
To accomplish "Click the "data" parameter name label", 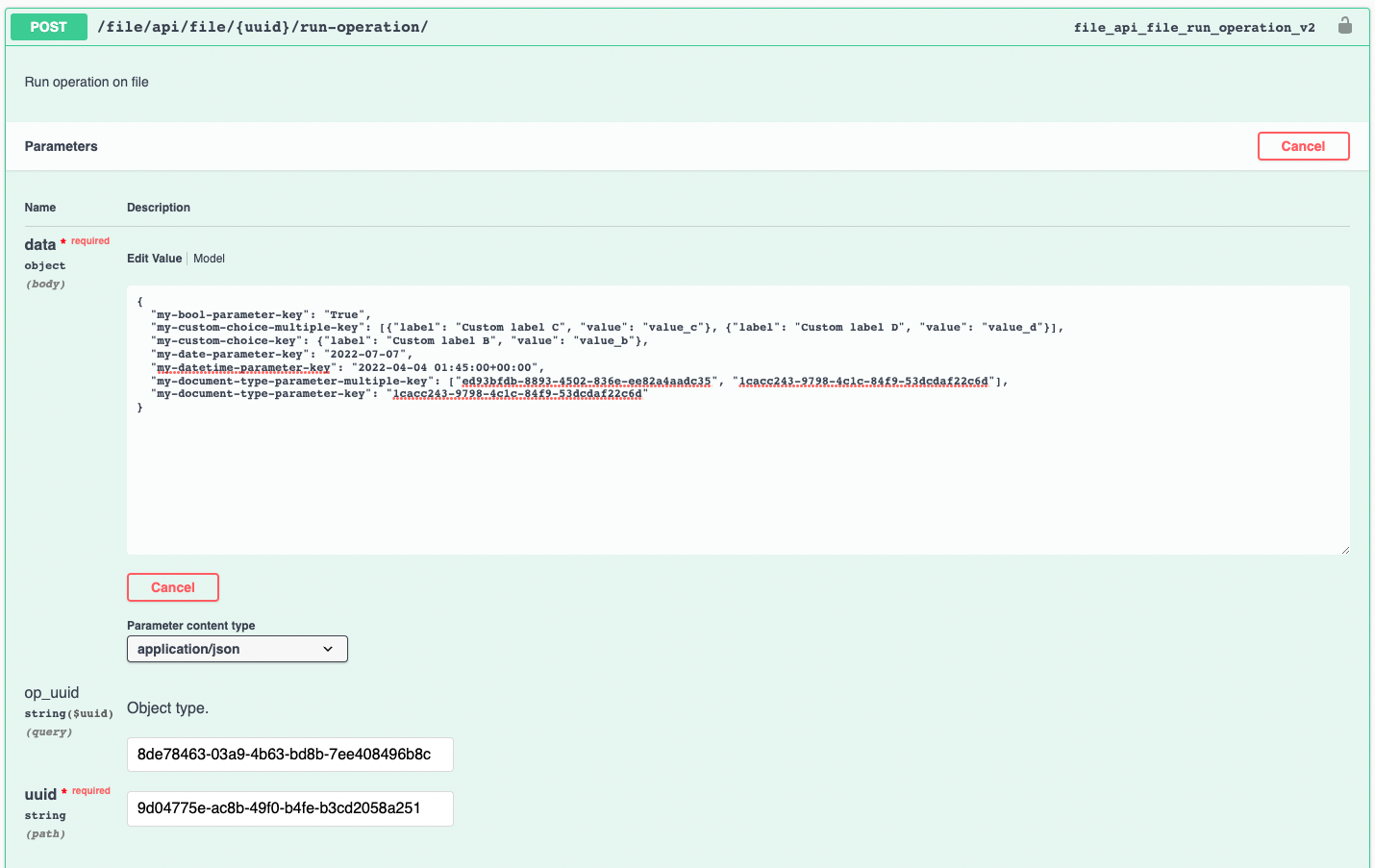I will 40,245.
